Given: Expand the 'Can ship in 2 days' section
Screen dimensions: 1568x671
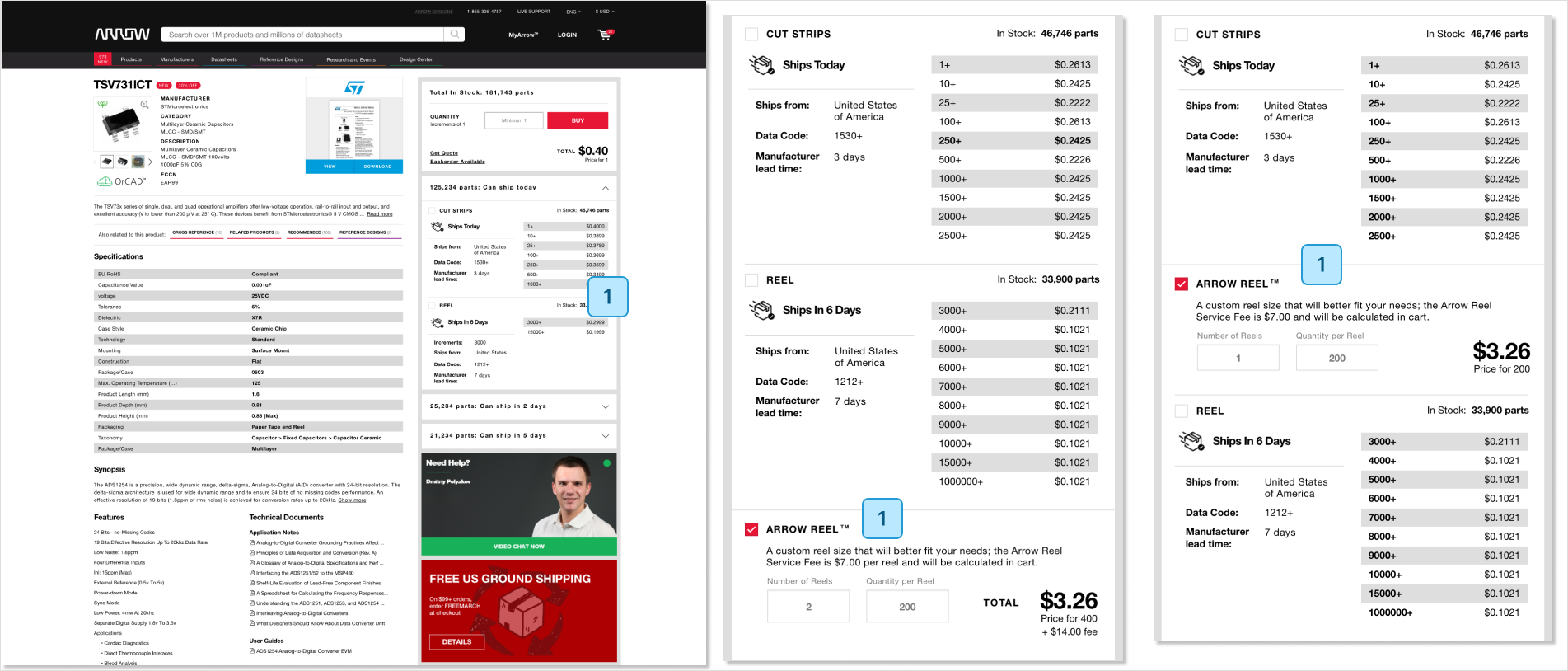Looking at the screenshot, I should [x=606, y=406].
